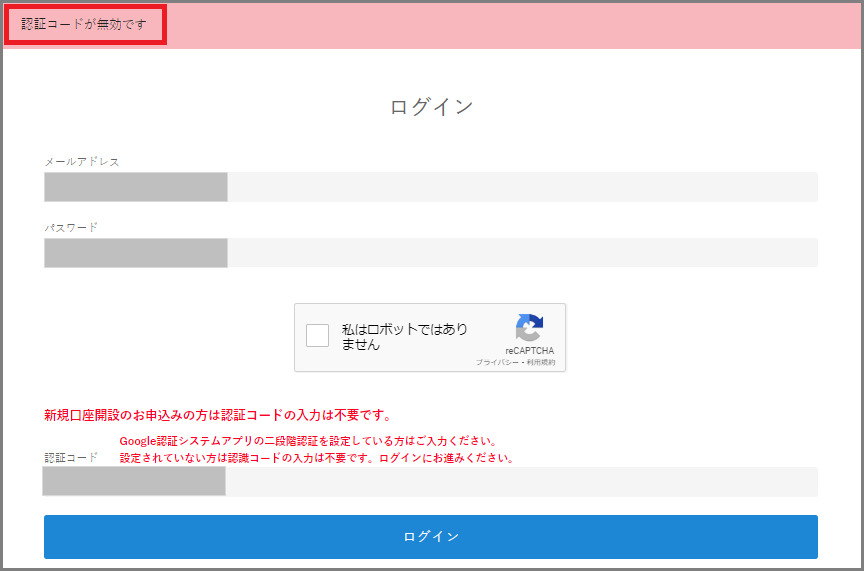Screen dimensions: 864x571
Task: Click the 私はロボットではありません label text
Action: click(404, 337)
